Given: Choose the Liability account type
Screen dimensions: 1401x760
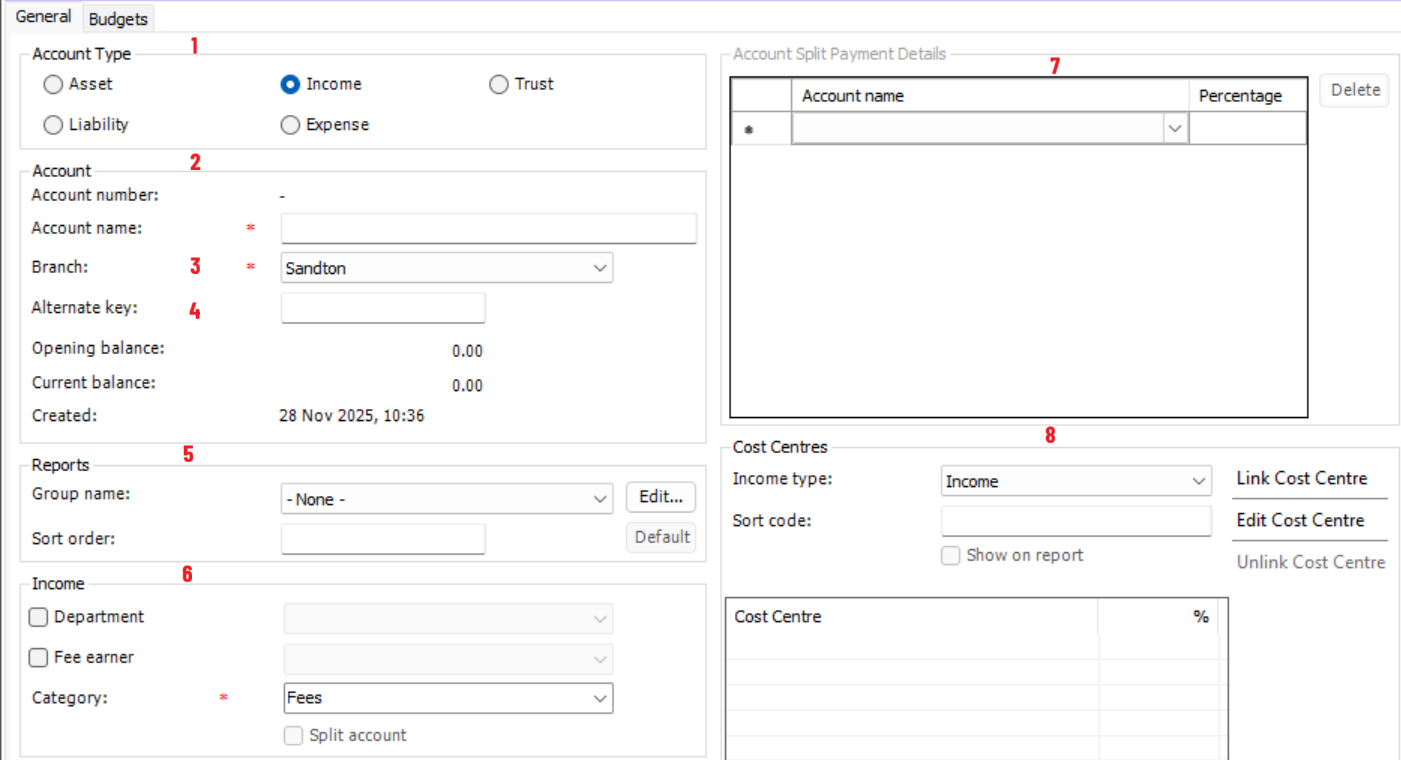Looking at the screenshot, I should click(x=53, y=125).
